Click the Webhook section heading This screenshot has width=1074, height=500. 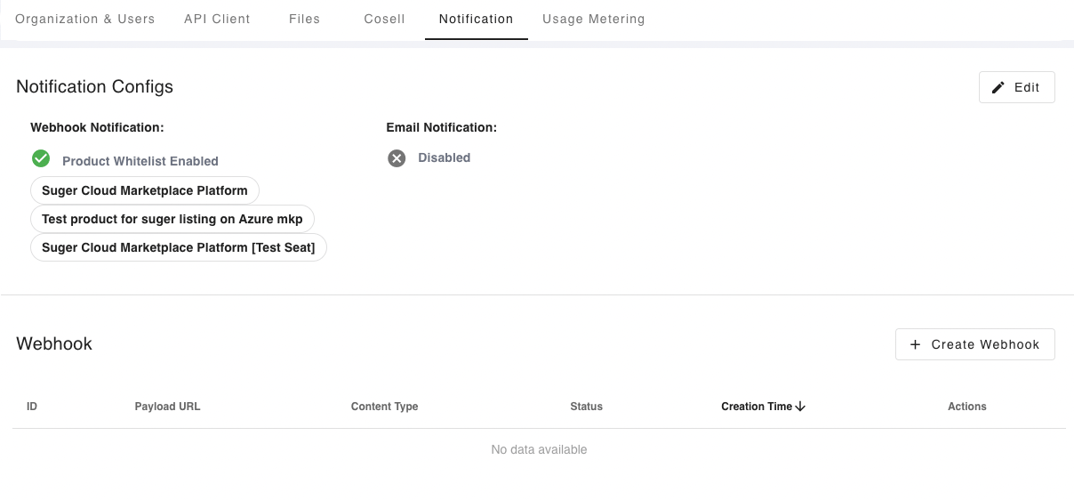tap(54, 343)
